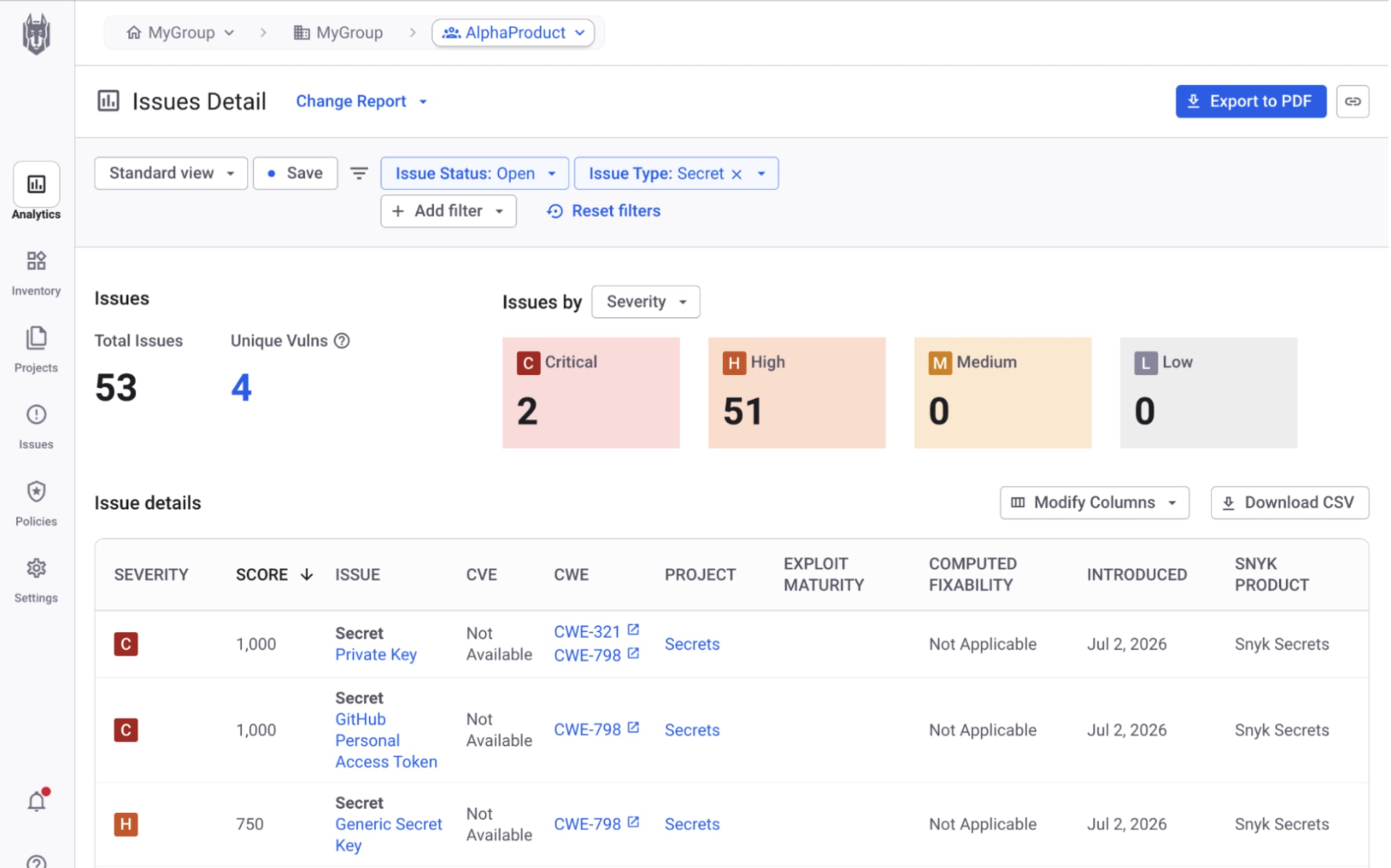The width and height of the screenshot is (1391, 868).
Task: Change the Issues by Severity dropdown
Action: pos(647,302)
